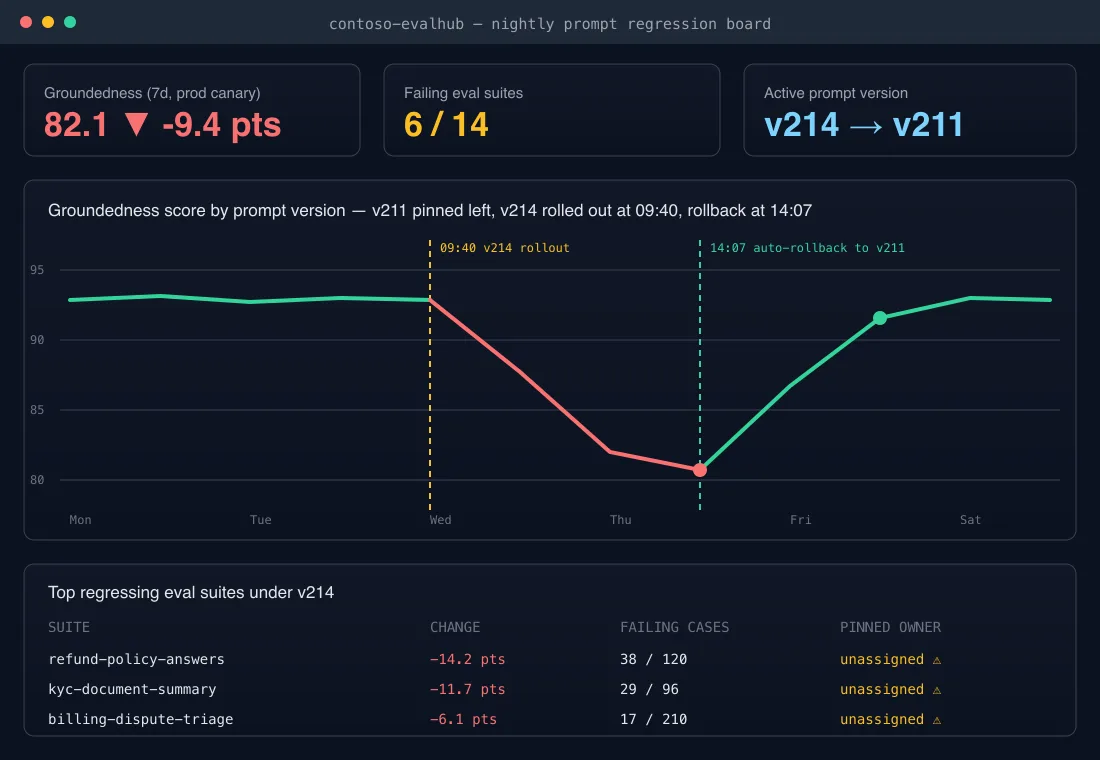Sort by the FAILING CASES column header
Screen dimensions: 1100x760
(x=674, y=627)
